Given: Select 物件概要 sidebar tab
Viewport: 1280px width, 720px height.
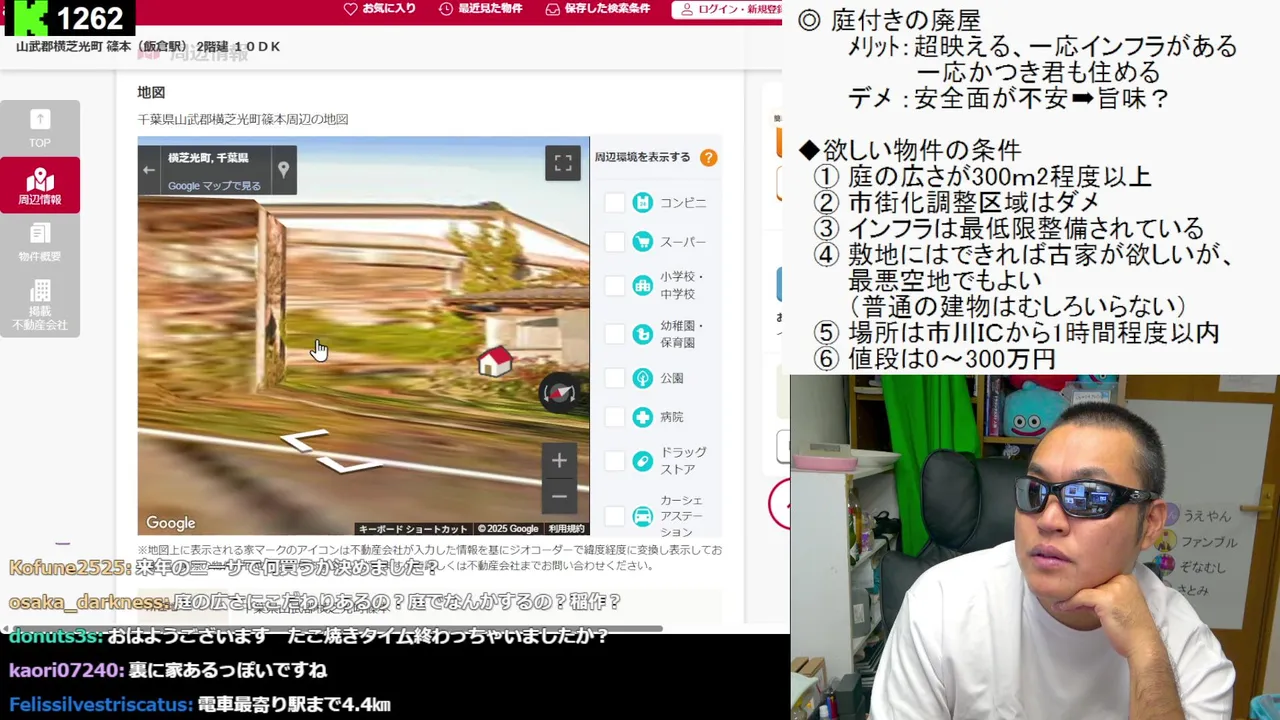Looking at the screenshot, I should (x=40, y=243).
